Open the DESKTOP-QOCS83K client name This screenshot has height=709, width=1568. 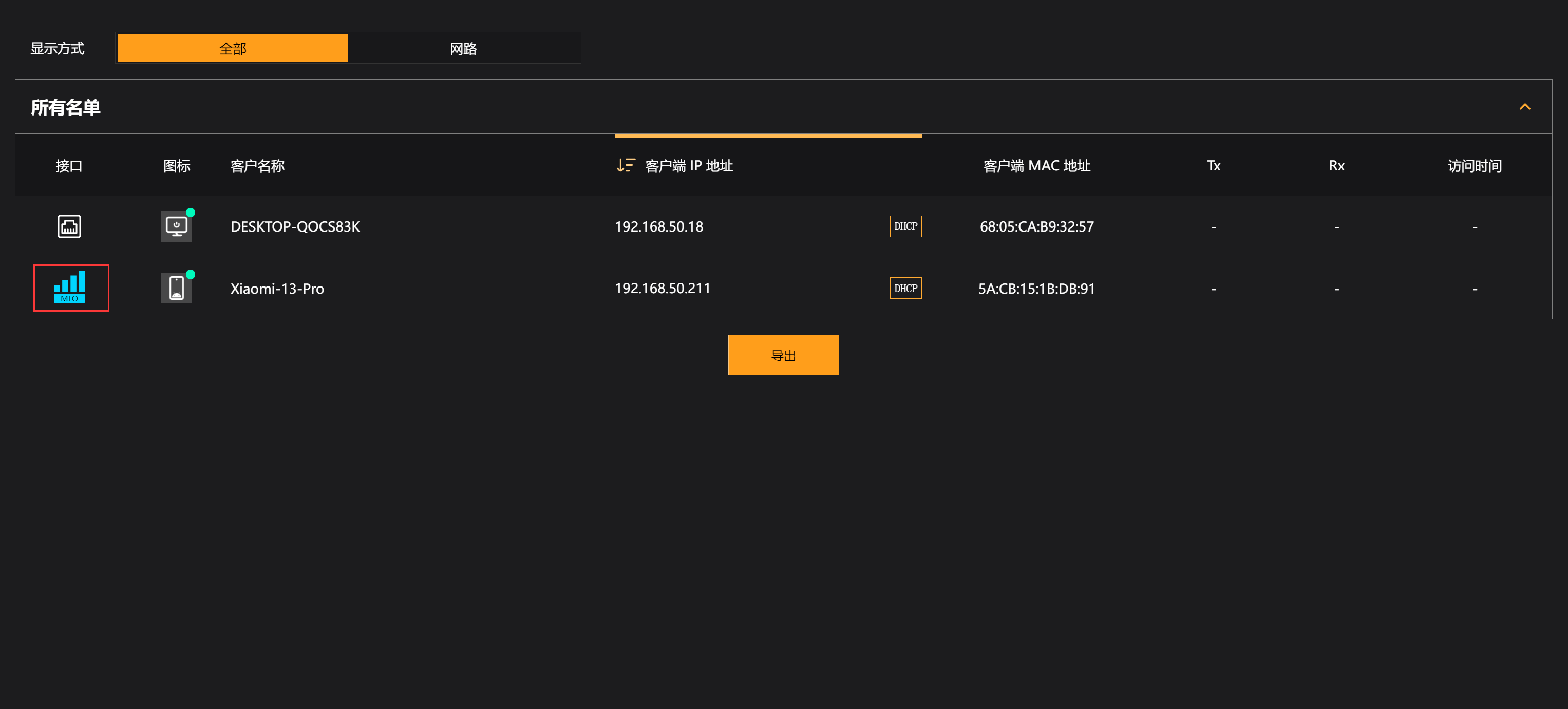(x=295, y=226)
